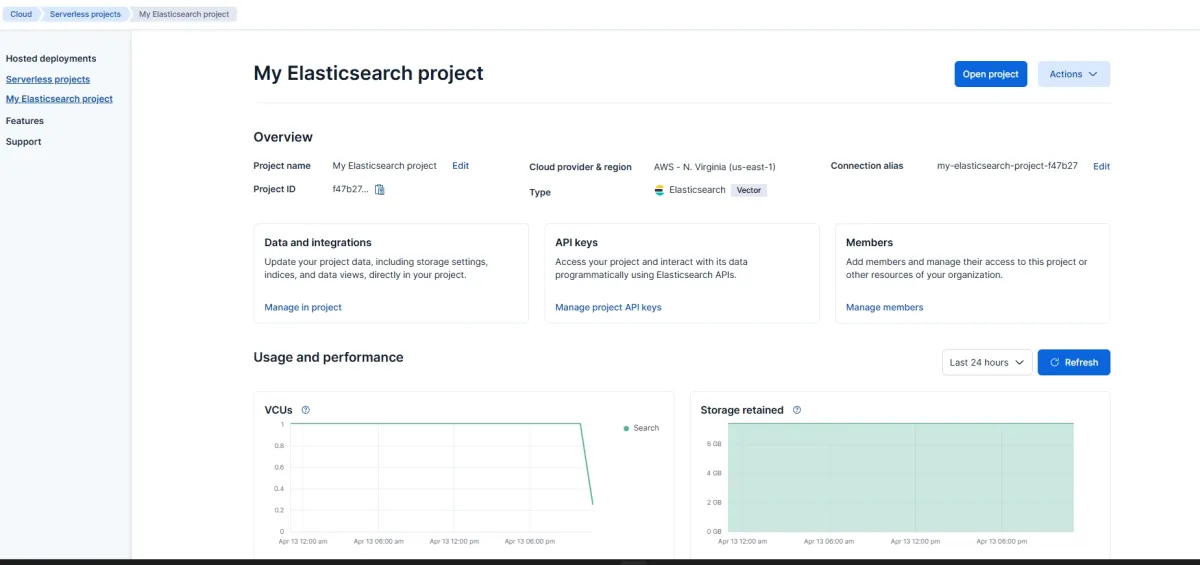
Task: Click the Manage project API keys link
Action: (x=608, y=308)
